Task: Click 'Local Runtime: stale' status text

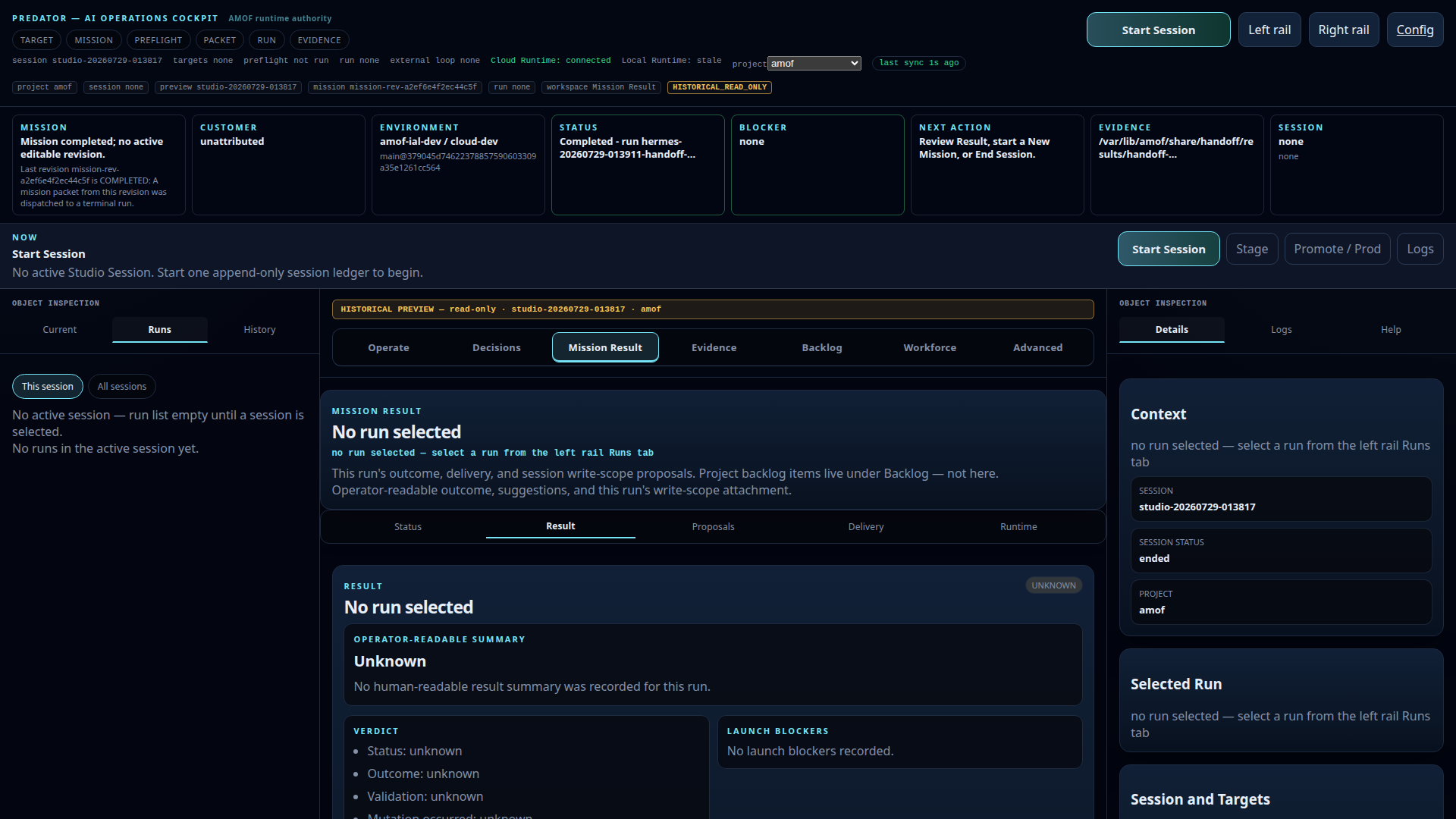Action: (671, 61)
